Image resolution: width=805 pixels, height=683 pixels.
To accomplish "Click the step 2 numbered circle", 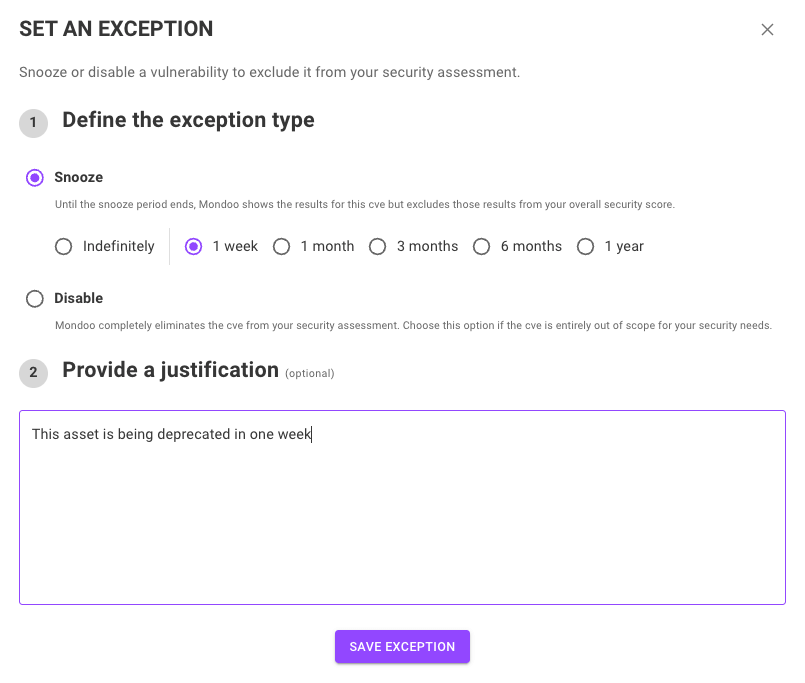I will tap(33, 373).
